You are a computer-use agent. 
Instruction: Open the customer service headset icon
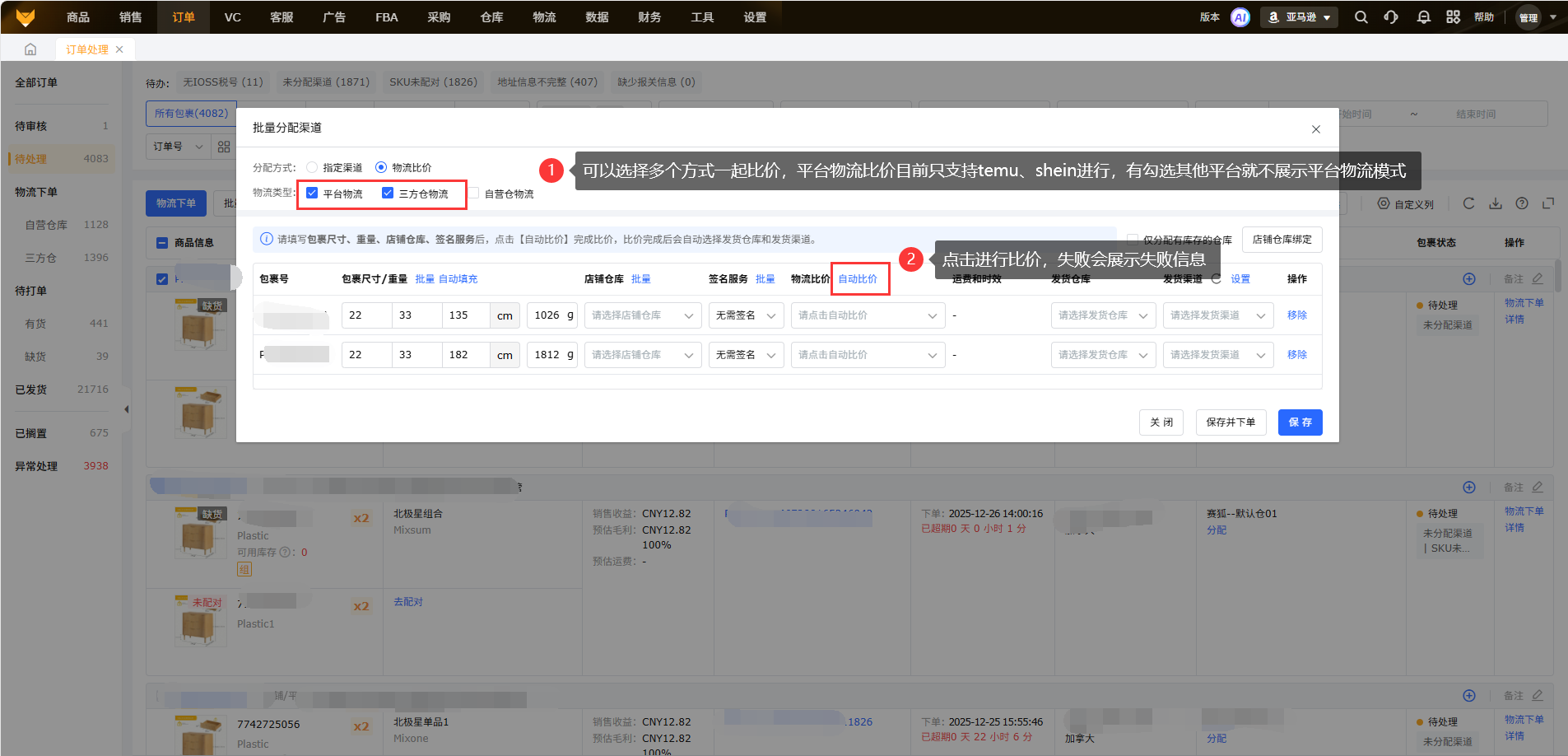point(1391,17)
